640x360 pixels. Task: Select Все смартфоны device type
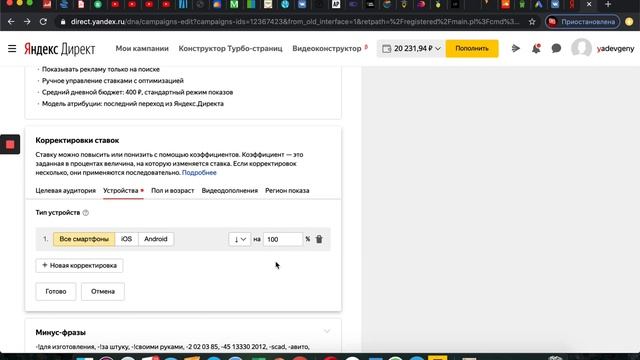(x=84, y=239)
